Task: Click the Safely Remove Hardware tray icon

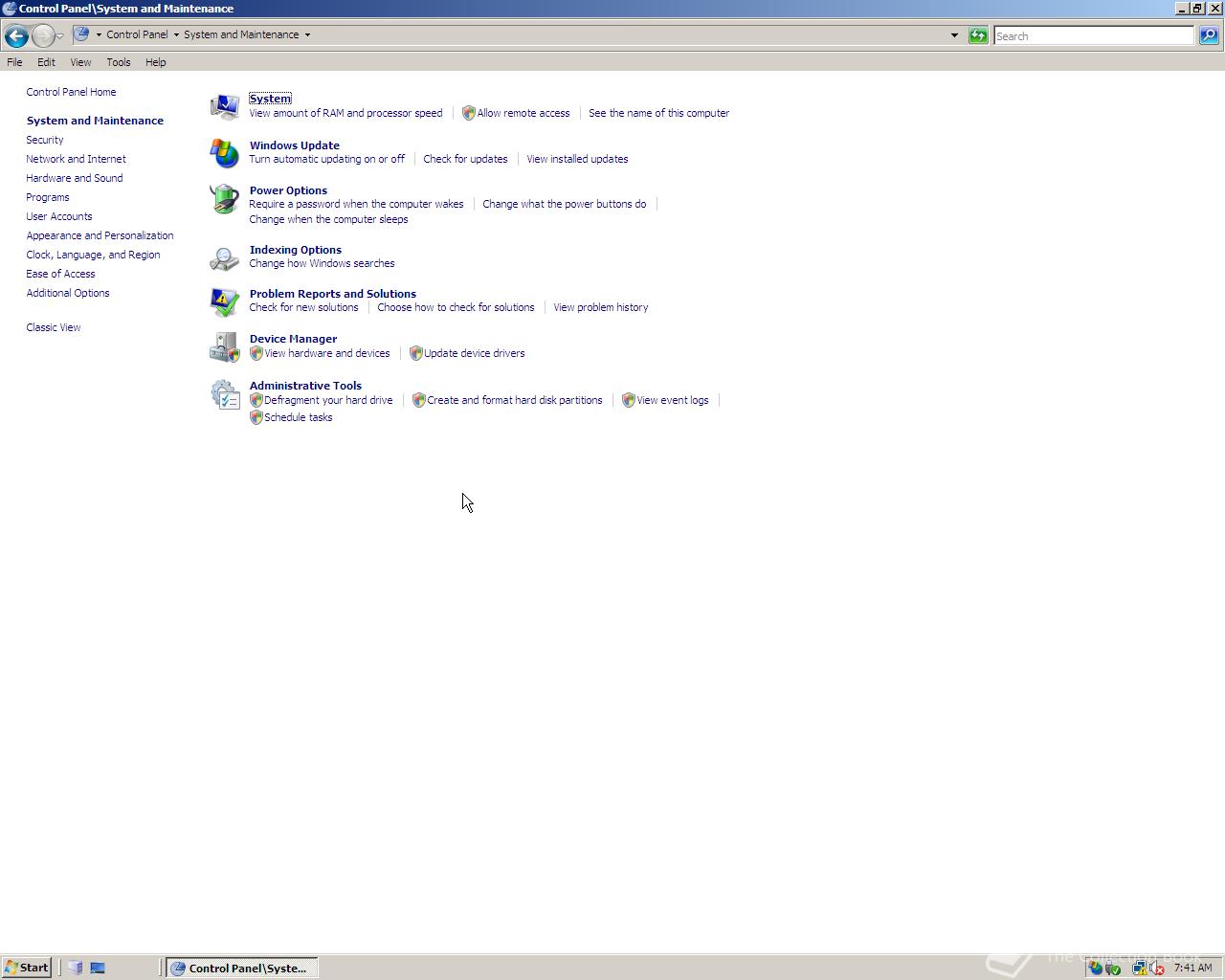Action: (1113, 969)
